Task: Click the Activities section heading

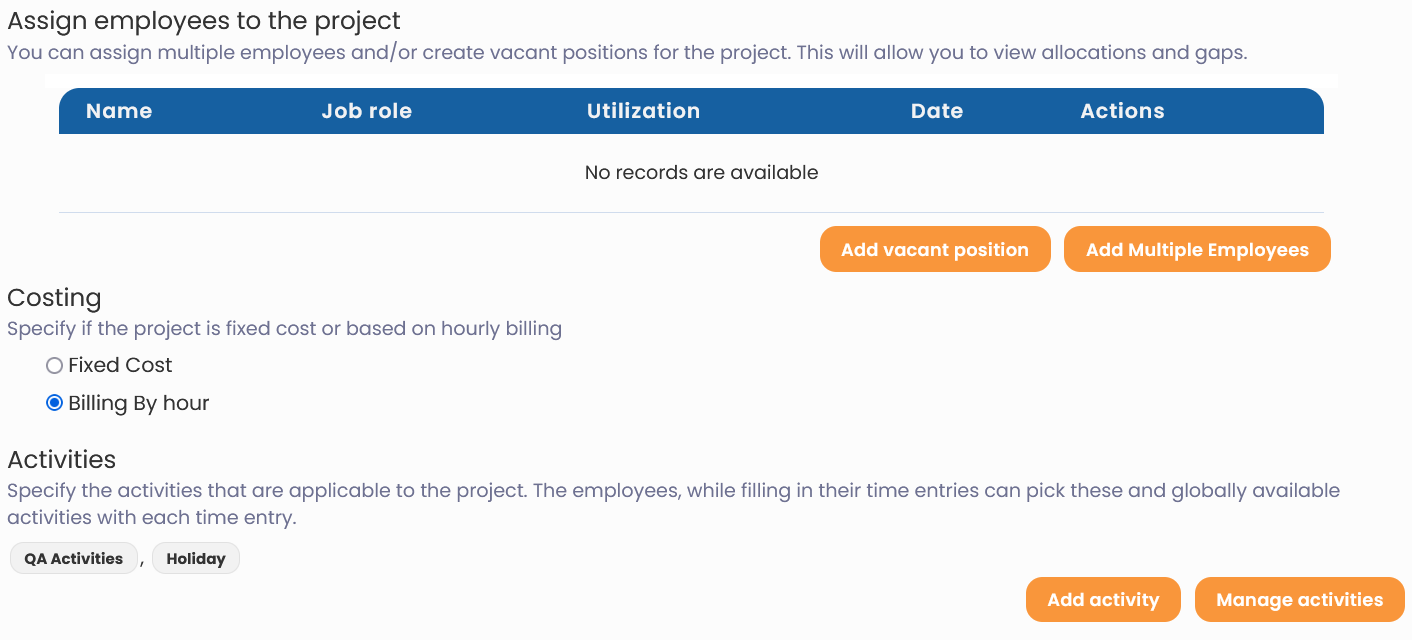Action: click(x=62, y=460)
